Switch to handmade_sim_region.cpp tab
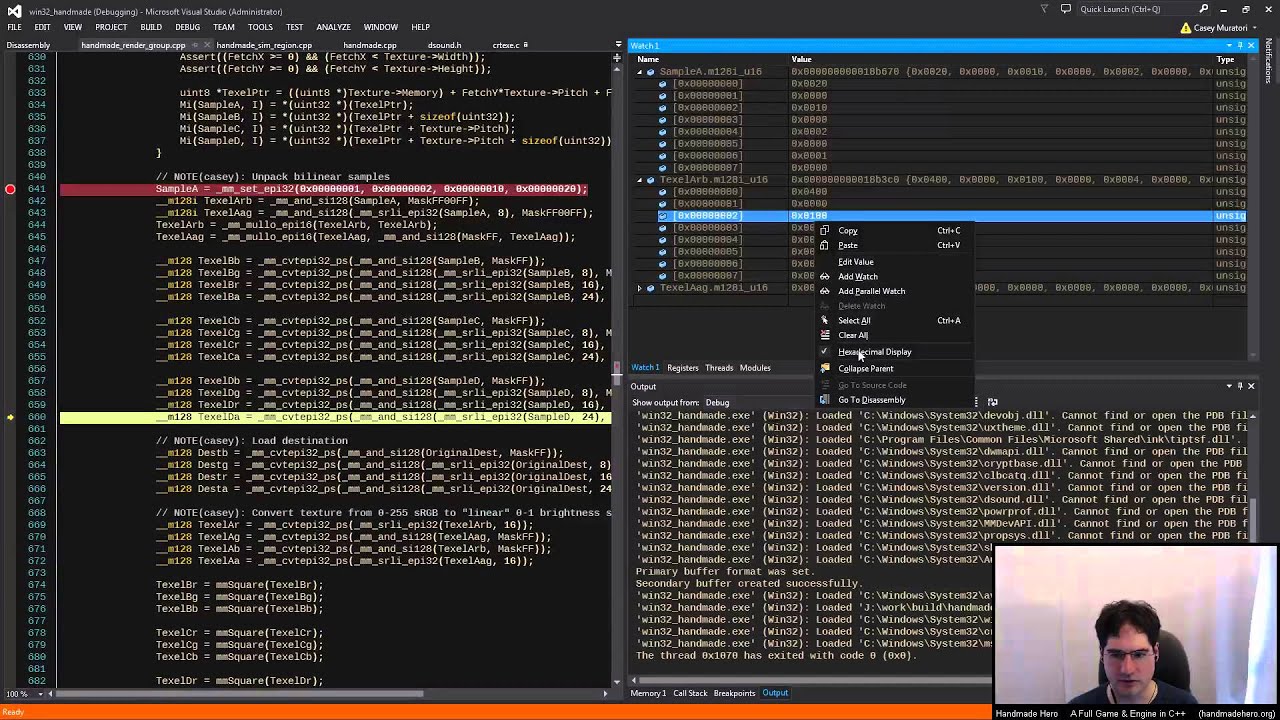1280x720 pixels. click(264, 45)
